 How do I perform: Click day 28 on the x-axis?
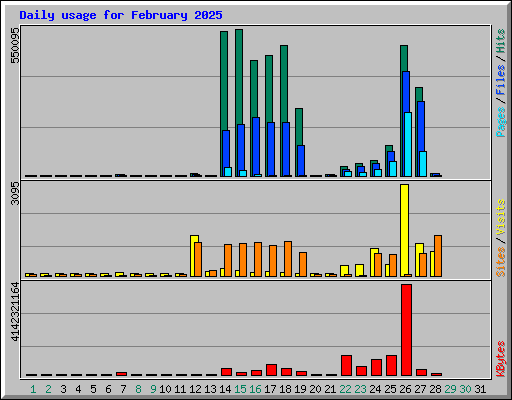(435, 389)
